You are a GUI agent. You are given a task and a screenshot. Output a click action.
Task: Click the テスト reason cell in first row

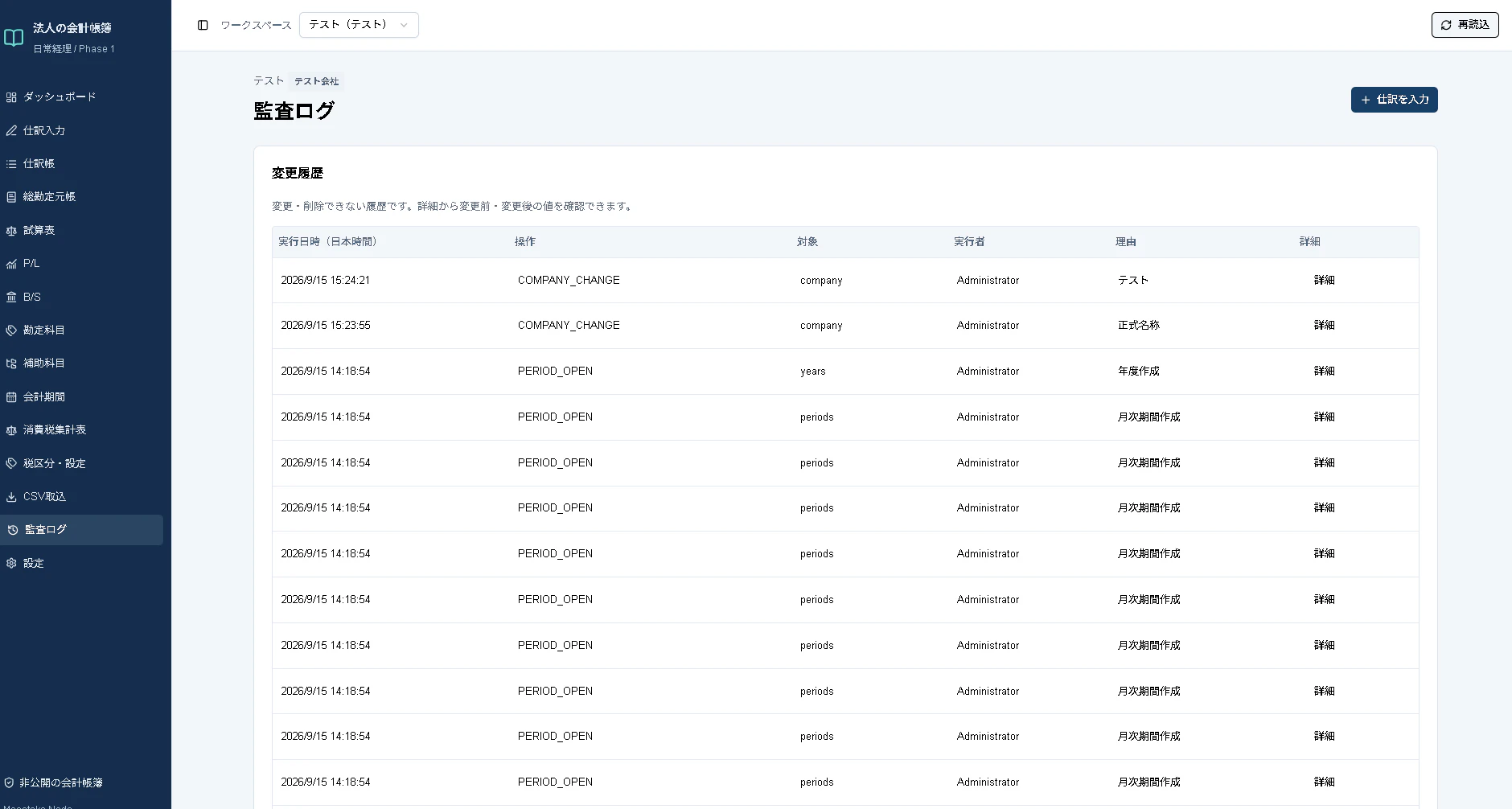(1133, 280)
